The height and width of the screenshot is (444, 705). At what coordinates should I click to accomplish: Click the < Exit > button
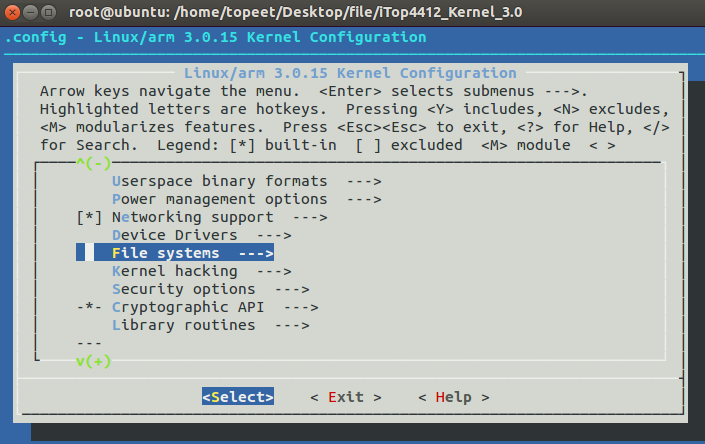click(346, 397)
